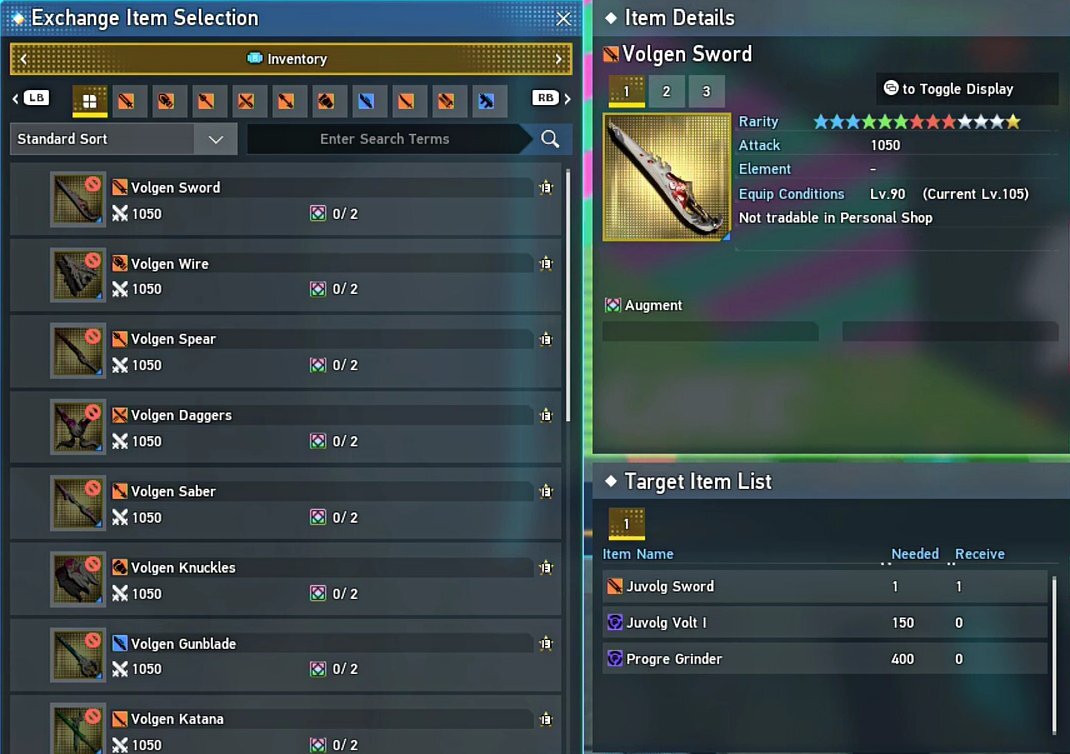This screenshot has height=754, width=1070.
Task: Open the Standard Sort dropdown
Action: 124,139
